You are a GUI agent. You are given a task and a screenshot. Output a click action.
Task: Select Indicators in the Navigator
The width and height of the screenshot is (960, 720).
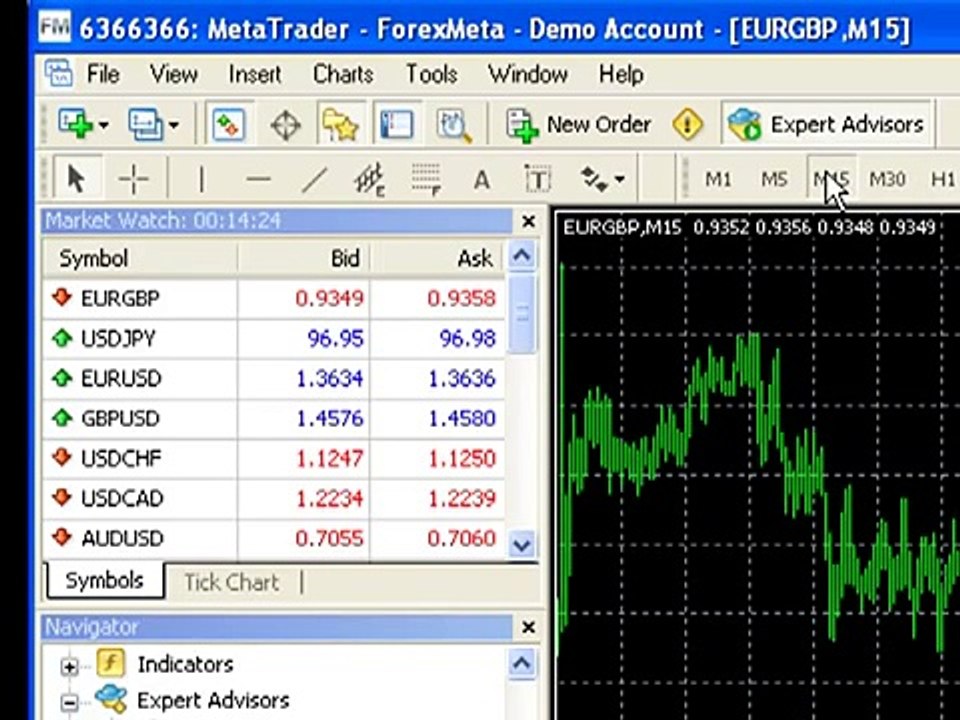(185, 664)
